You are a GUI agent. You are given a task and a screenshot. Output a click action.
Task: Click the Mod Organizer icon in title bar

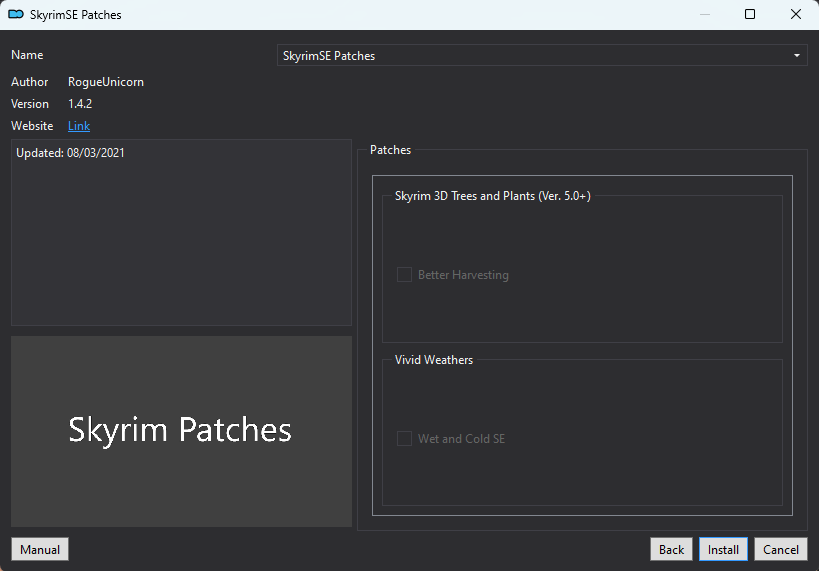[16, 14]
